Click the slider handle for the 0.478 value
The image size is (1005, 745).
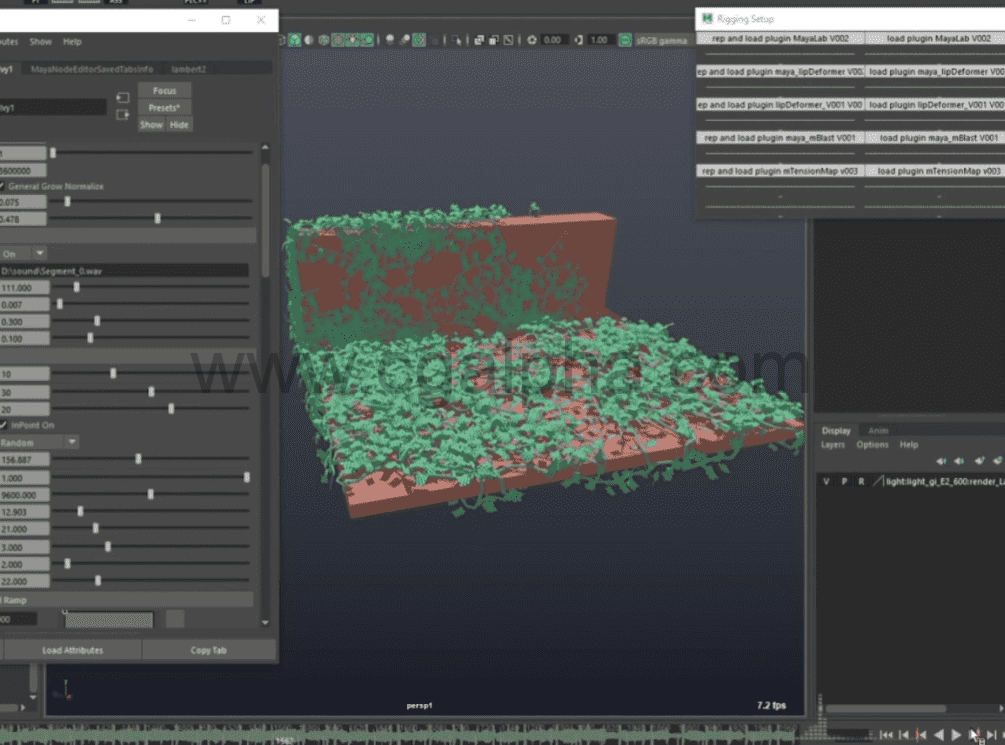click(x=157, y=218)
